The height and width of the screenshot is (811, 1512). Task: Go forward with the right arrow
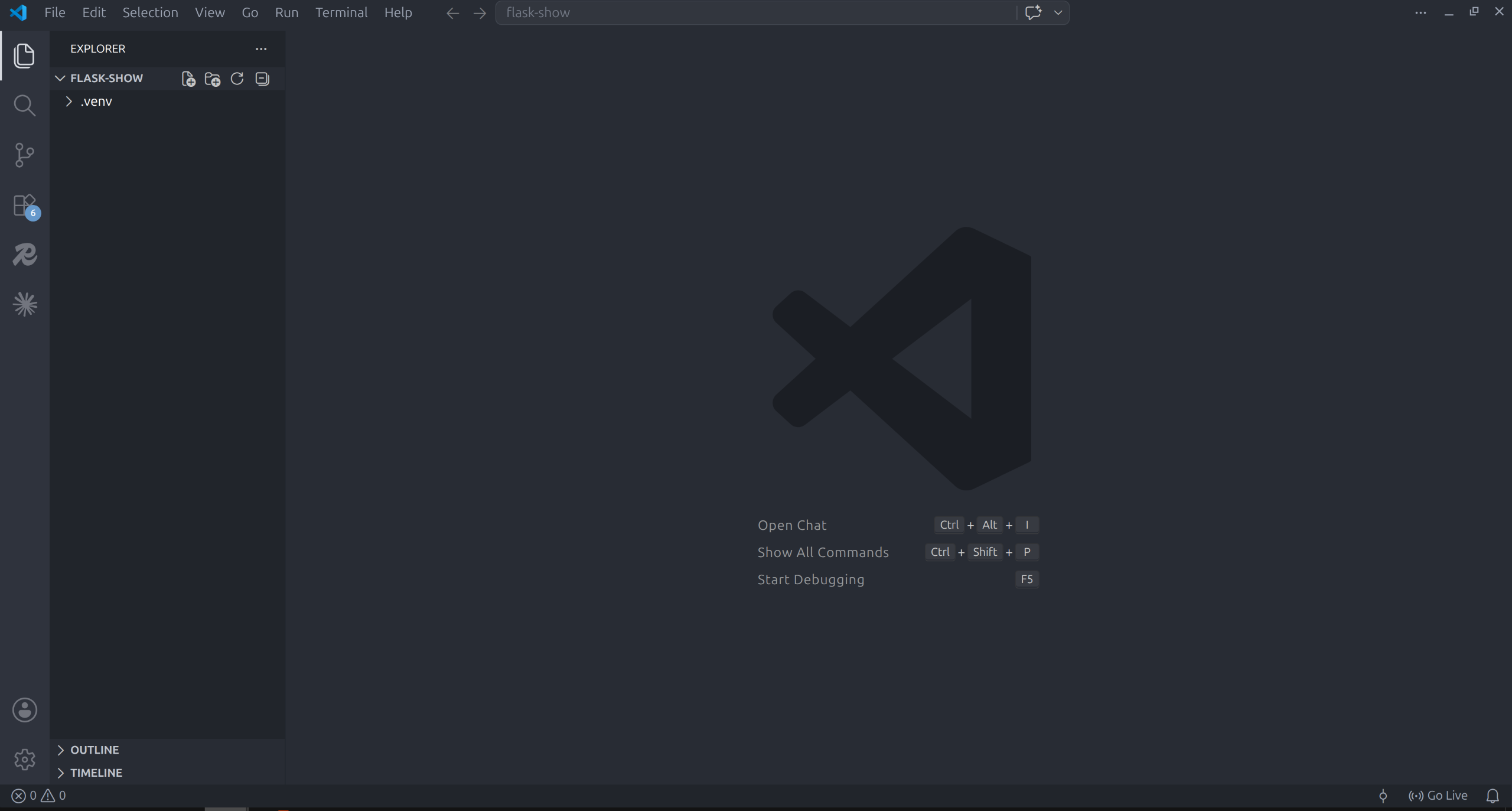[480, 13]
